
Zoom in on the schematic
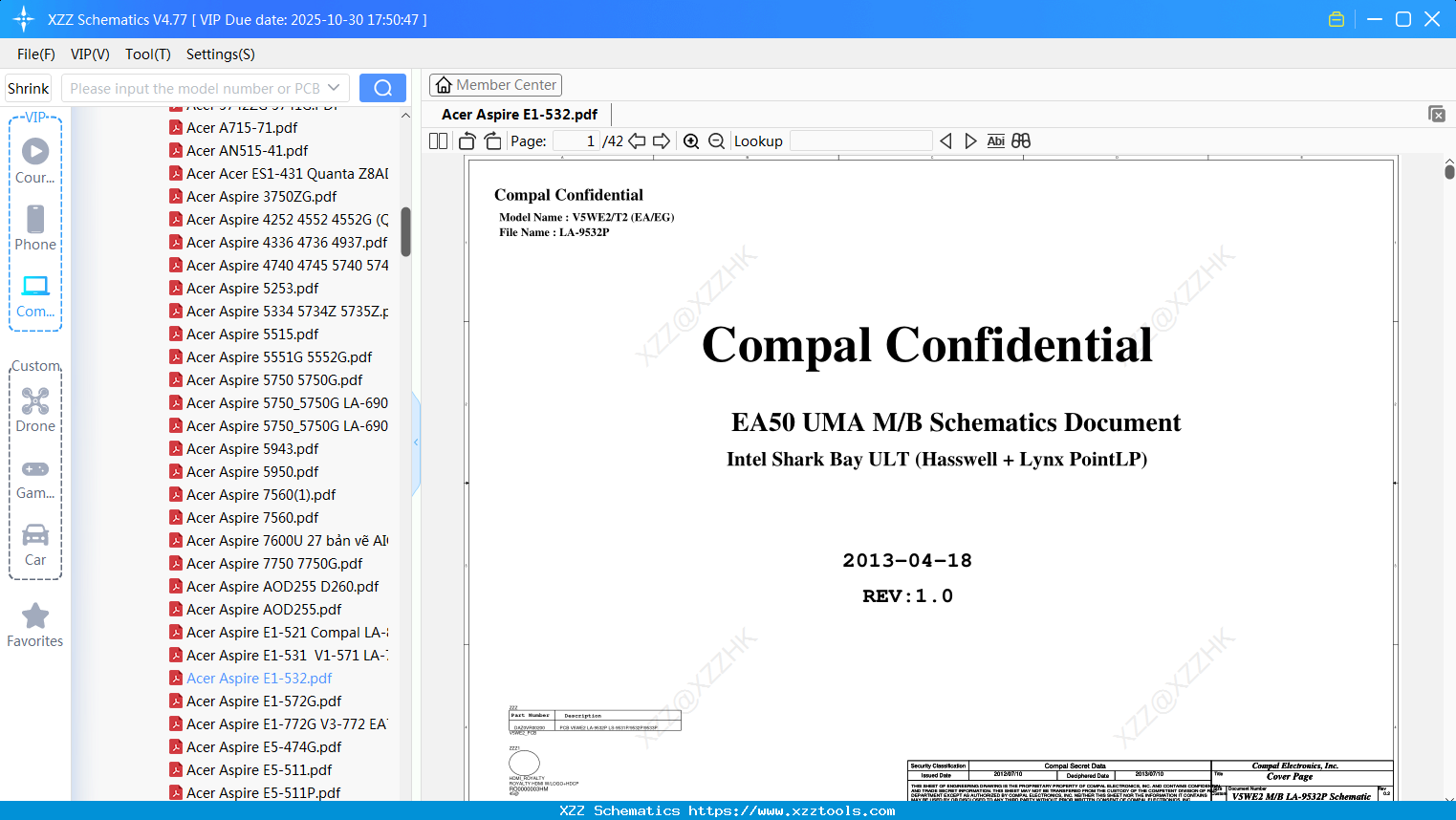tap(691, 141)
